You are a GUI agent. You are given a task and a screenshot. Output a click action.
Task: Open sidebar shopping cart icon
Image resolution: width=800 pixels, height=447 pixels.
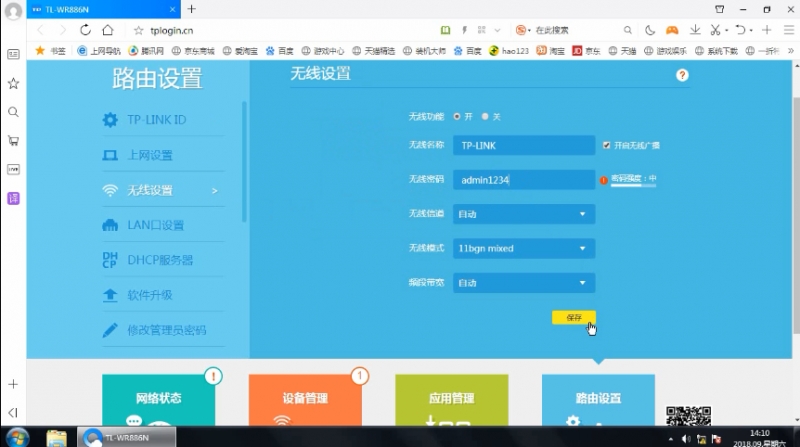point(13,141)
